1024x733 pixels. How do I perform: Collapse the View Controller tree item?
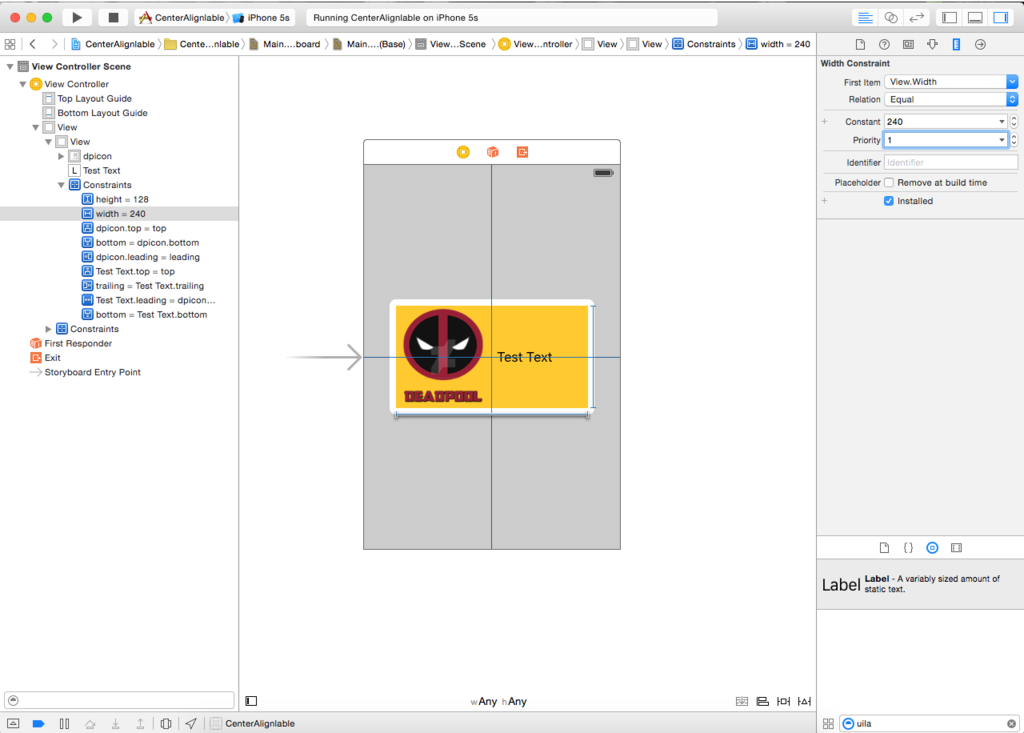[x=23, y=84]
